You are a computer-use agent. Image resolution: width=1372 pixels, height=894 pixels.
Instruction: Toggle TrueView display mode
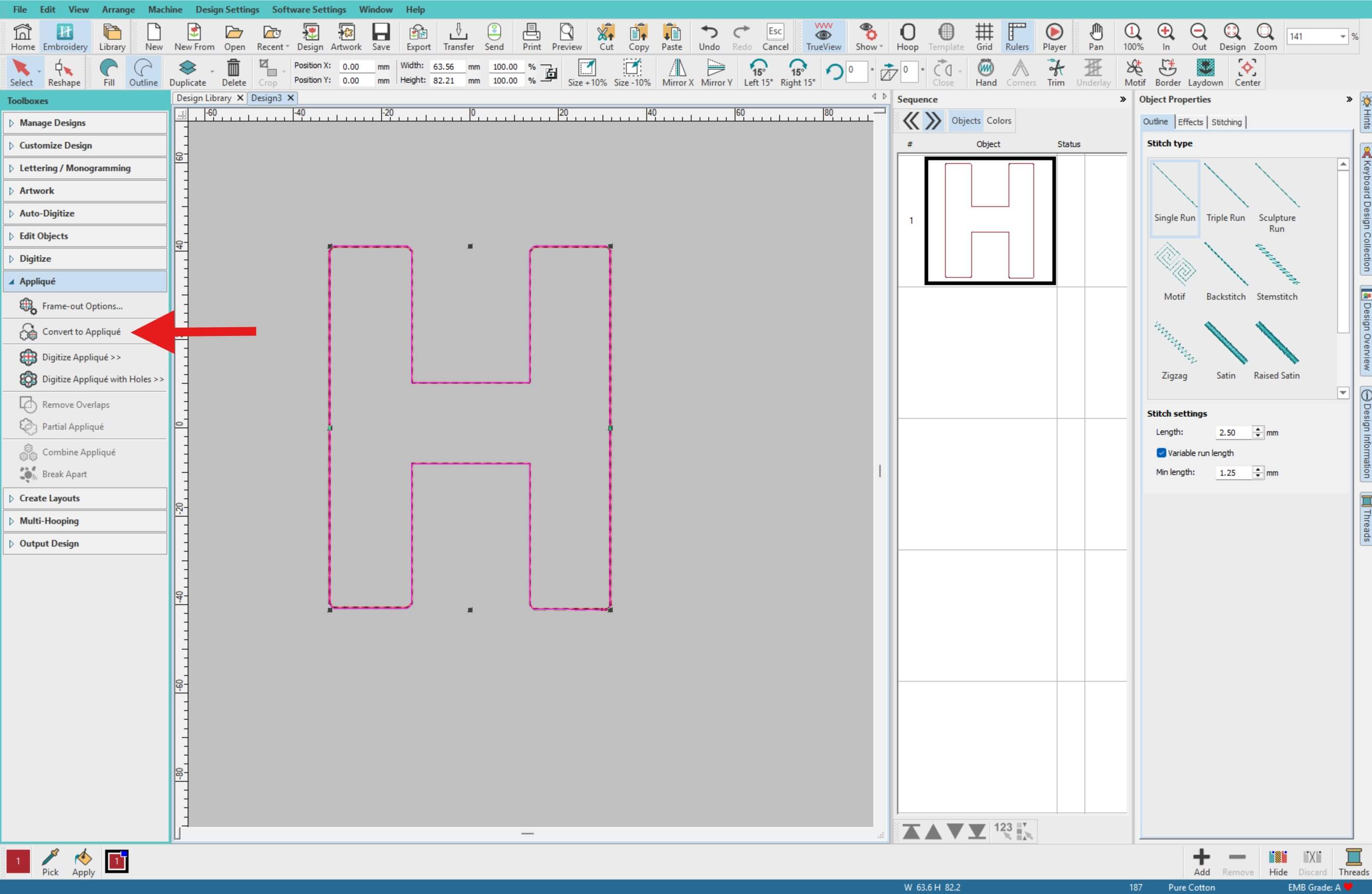[823, 37]
